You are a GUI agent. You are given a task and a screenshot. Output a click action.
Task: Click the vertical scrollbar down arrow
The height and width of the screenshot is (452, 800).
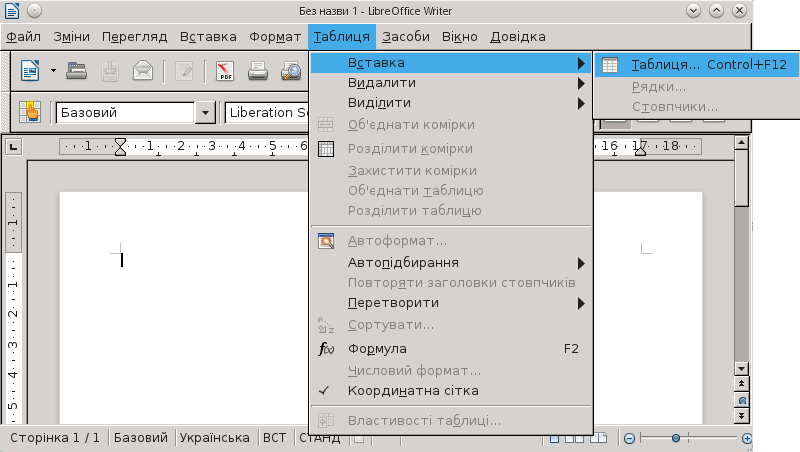click(741, 368)
